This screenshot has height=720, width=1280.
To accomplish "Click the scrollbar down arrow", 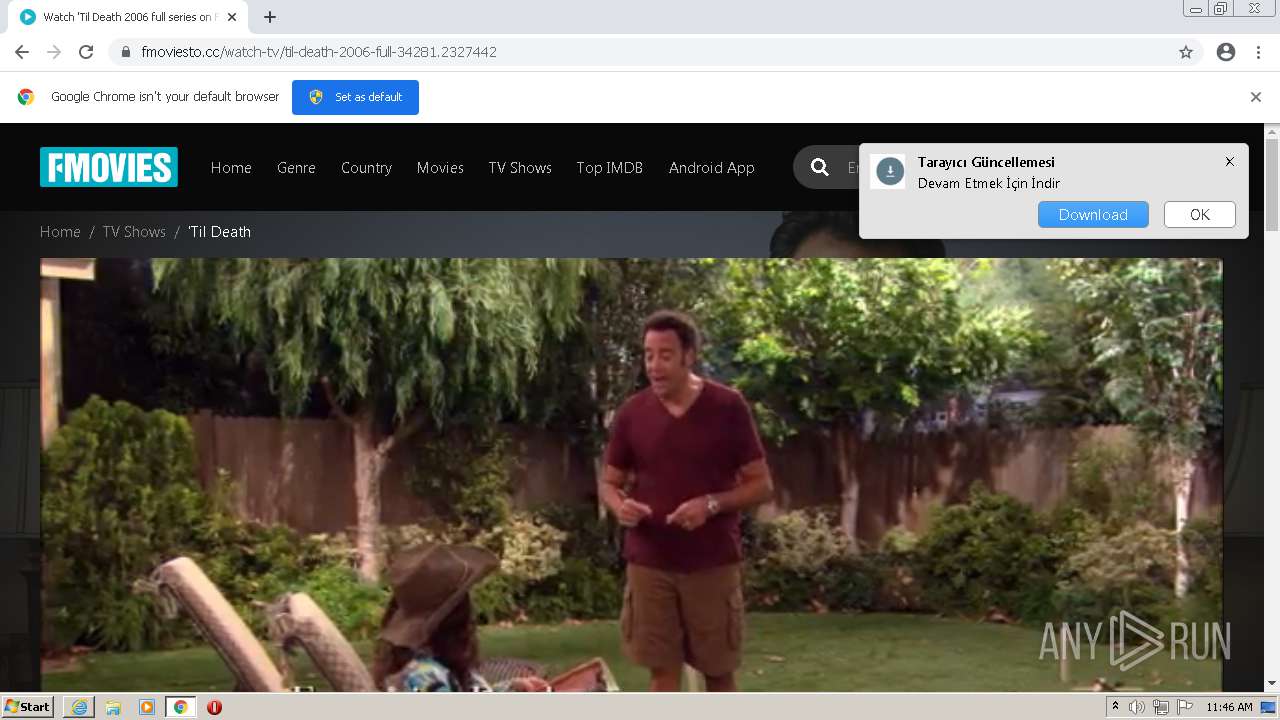I will (x=1272, y=684).
